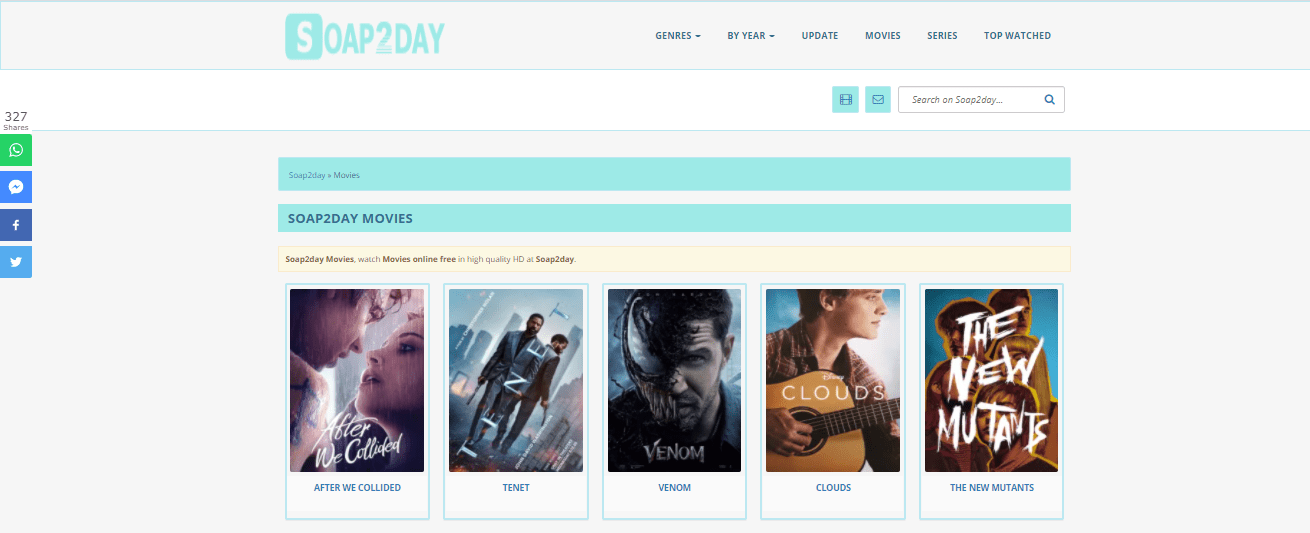Share on Facebook sidebar icon
This screenshot has width=1310, height=533.
click(16, 225)
